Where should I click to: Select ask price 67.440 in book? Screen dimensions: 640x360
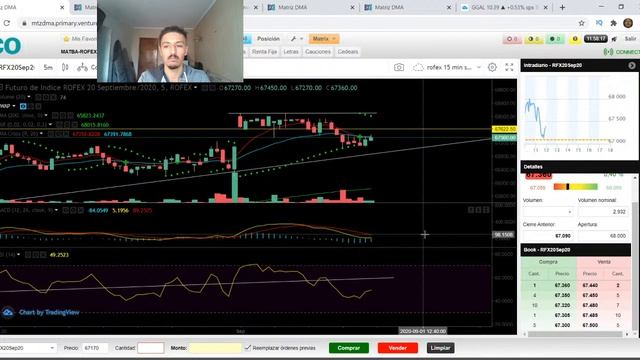point(590,285)
